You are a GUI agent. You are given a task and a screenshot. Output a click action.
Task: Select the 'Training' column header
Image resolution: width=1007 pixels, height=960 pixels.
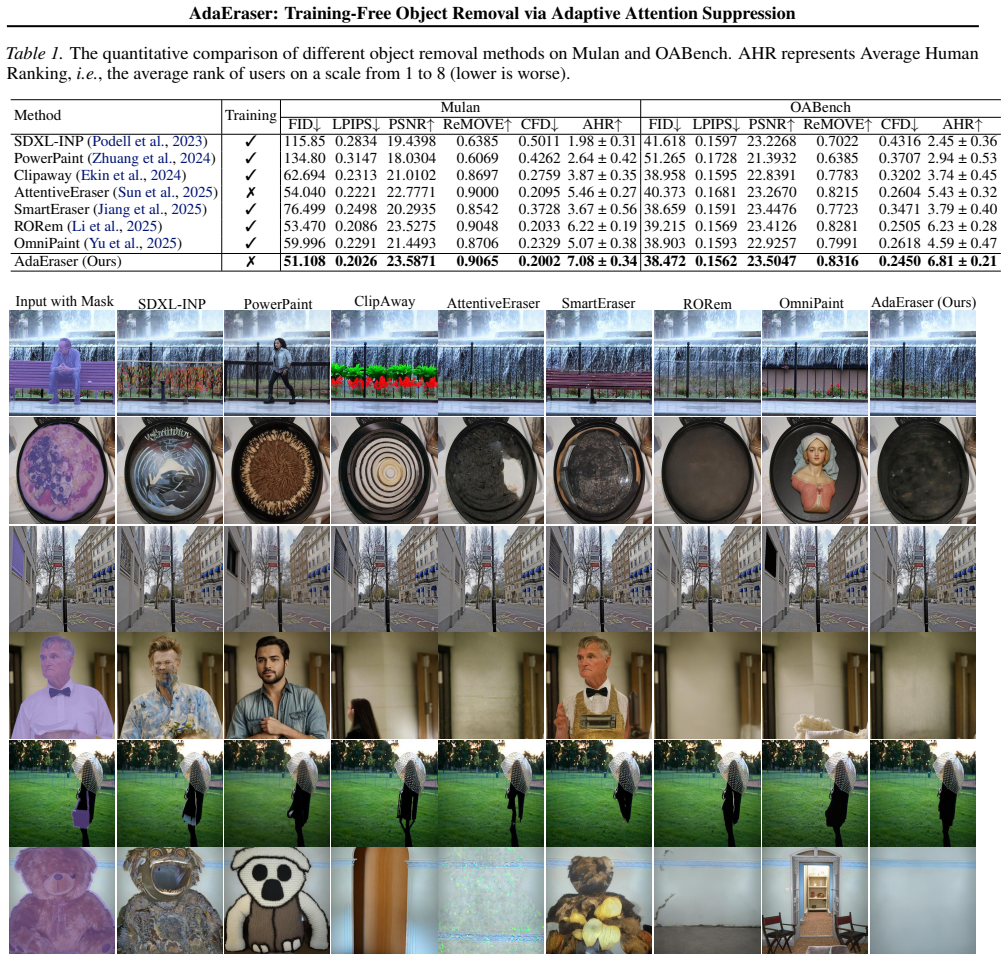pyautogui.click(x=250, y=116)
